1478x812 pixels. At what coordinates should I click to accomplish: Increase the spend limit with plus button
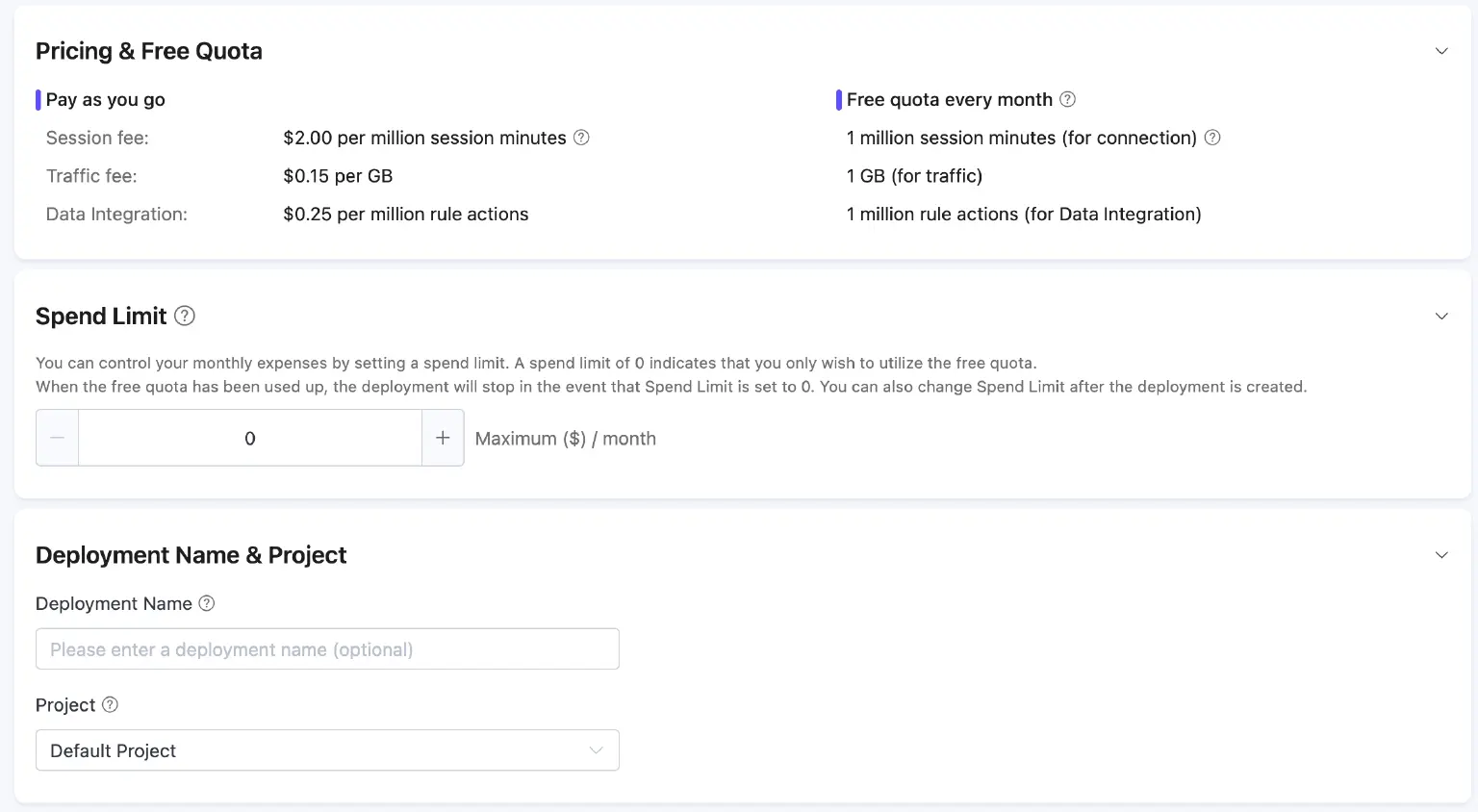click(x=443, y=438)
